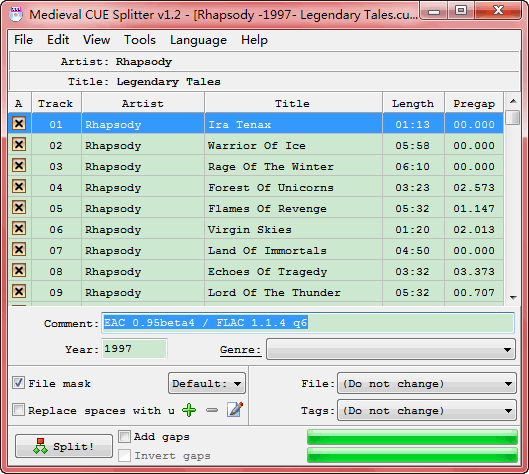
Task: Open the edit mask pencil icon
Action: click(235, 409)
